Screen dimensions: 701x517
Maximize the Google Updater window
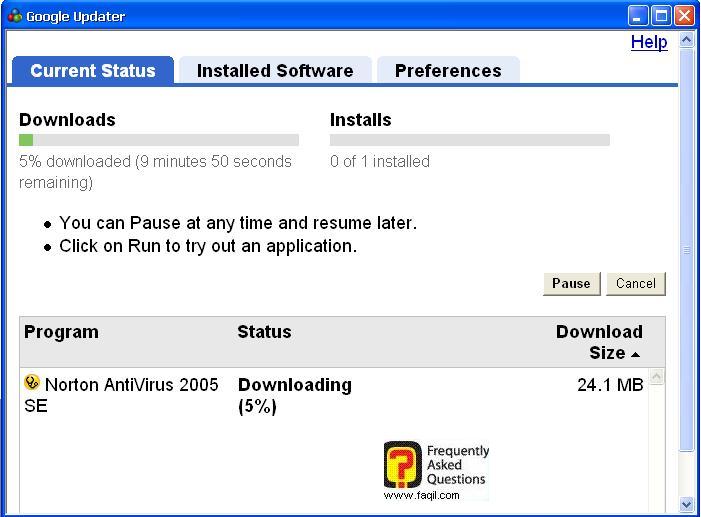point(661,16)
